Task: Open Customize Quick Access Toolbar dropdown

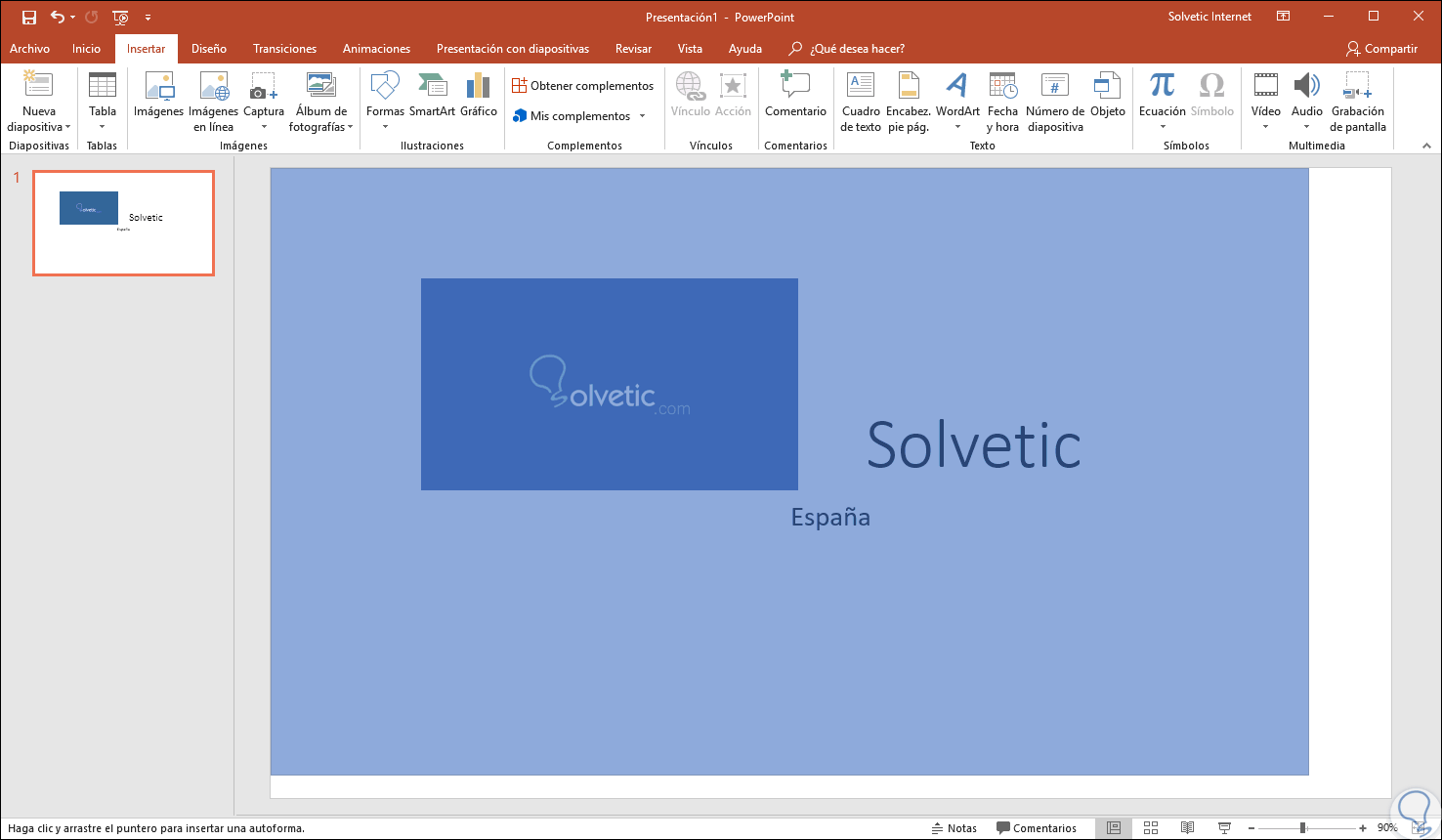Action: [148, 18]
